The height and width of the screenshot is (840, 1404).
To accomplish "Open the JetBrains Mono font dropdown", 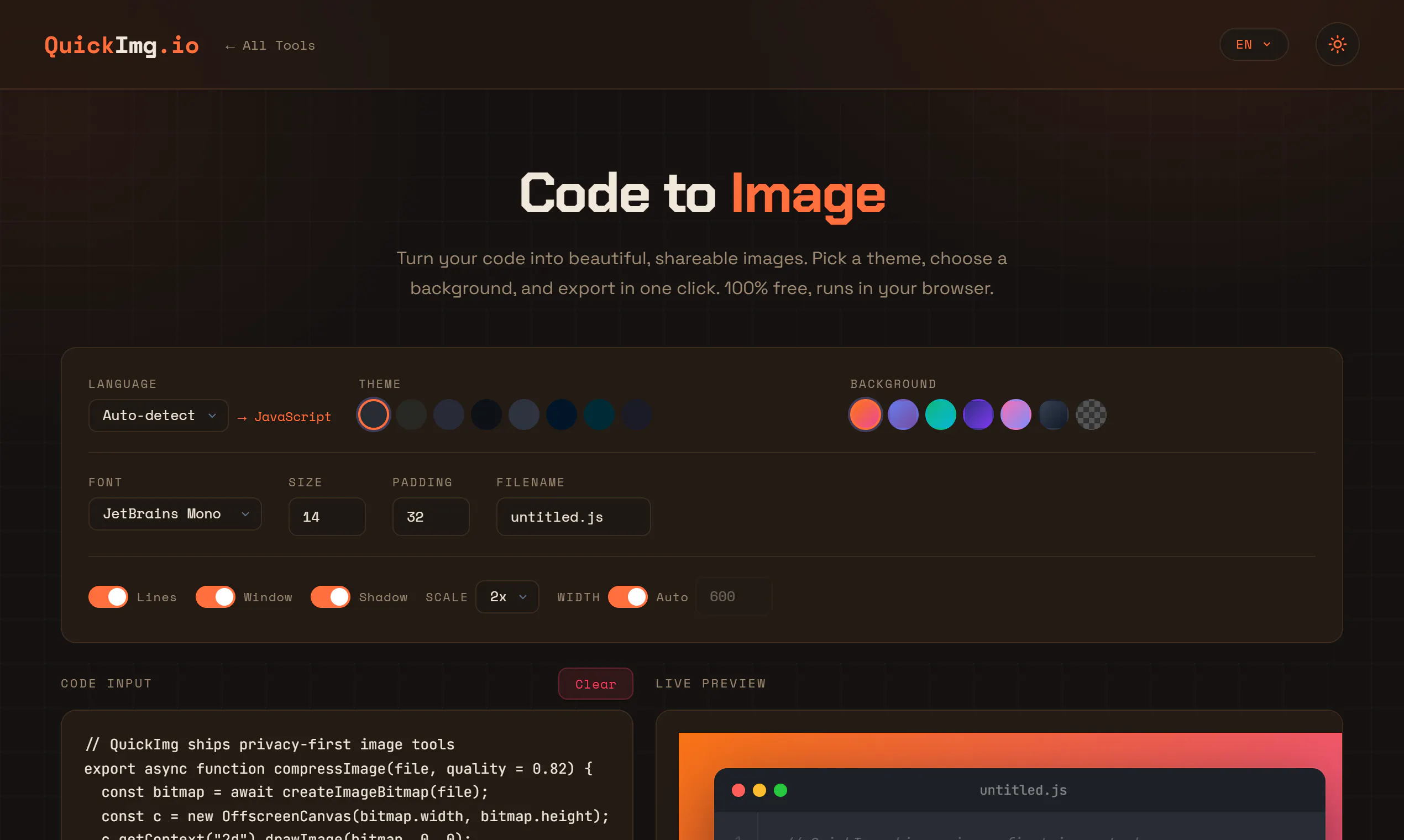I will pyautogui.click(x=175, y=514).
